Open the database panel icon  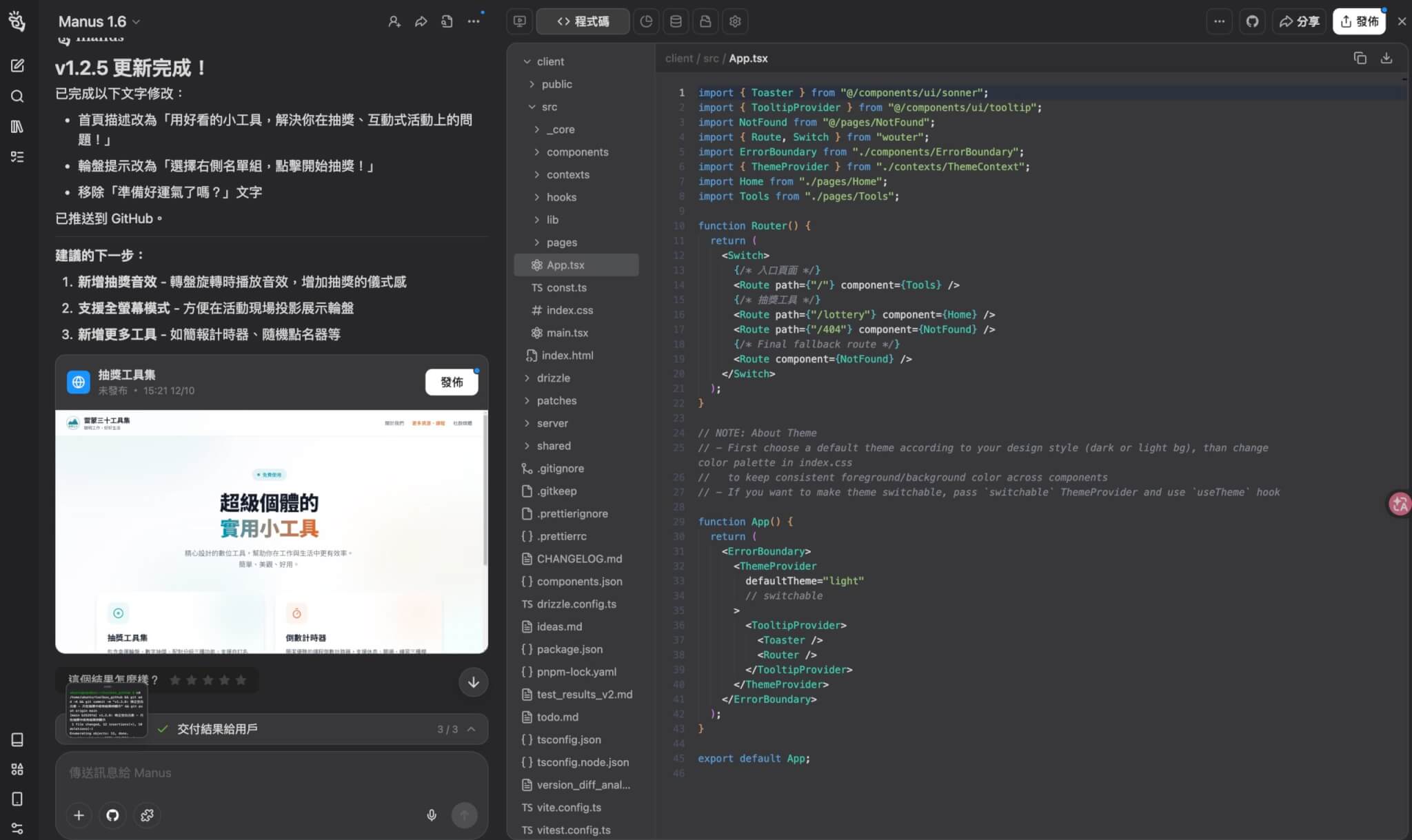pos(676,21)
